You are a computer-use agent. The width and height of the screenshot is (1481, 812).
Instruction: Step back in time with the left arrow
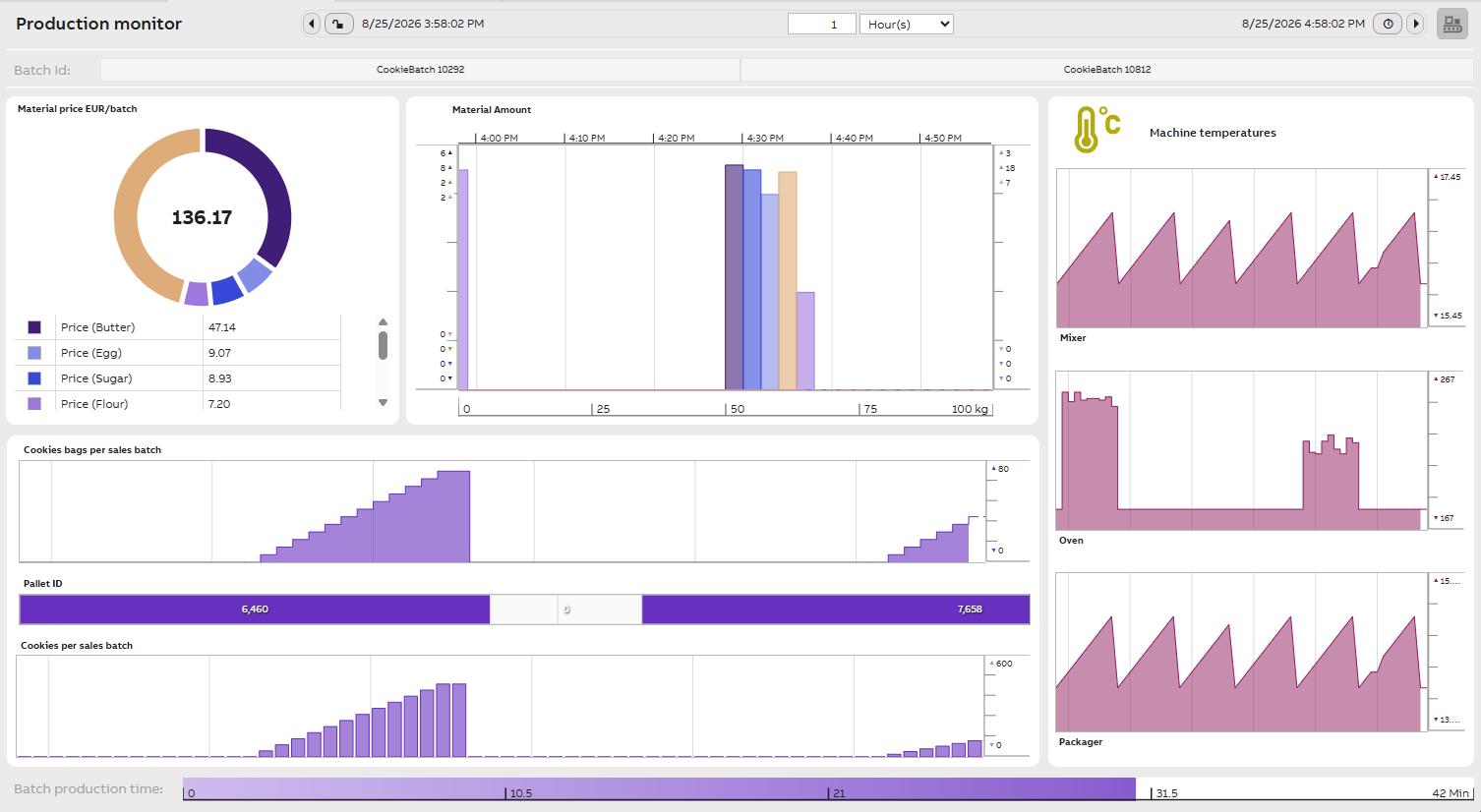coord(312,24)
